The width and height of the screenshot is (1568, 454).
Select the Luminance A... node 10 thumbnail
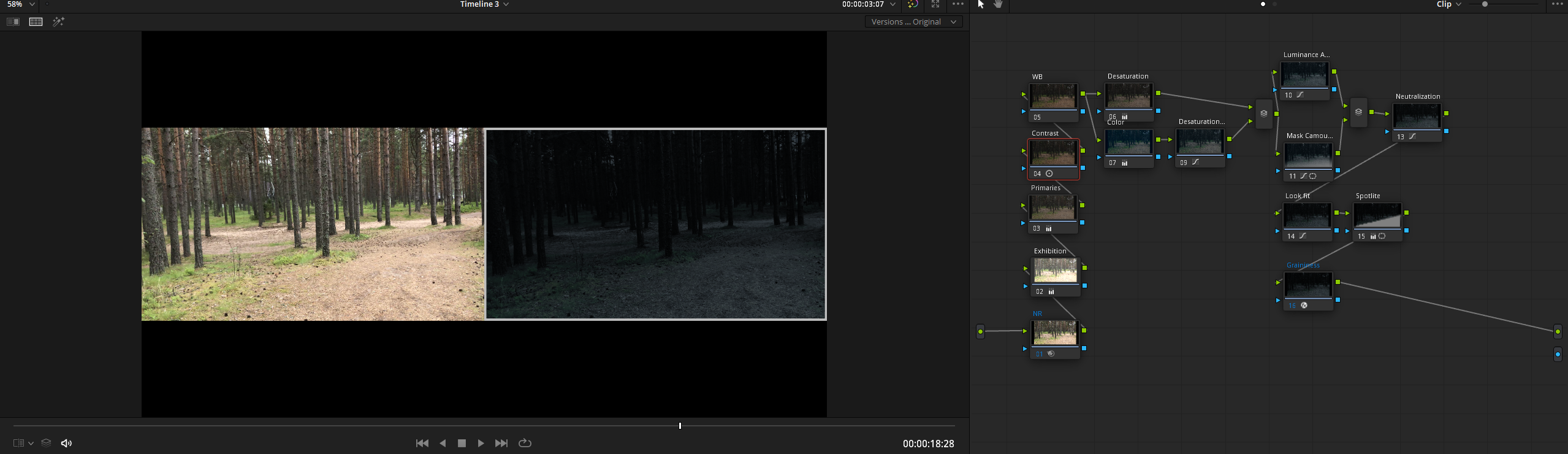click(x=1305, y=74)
